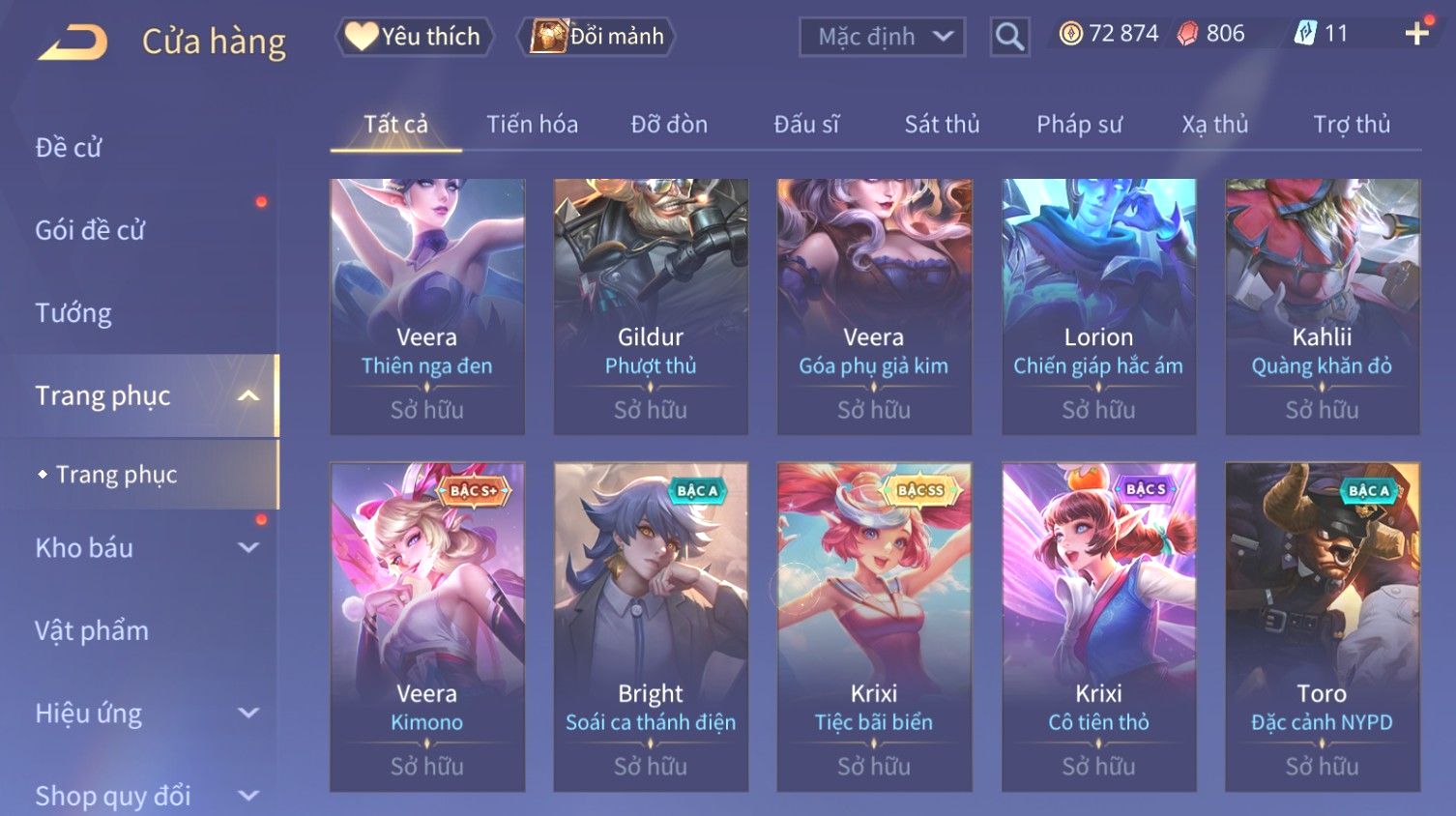Open the Gói đề cử sidebar item
This screenshot has width=1456, height=816.
pyautogui.click(x=90, y=230)
